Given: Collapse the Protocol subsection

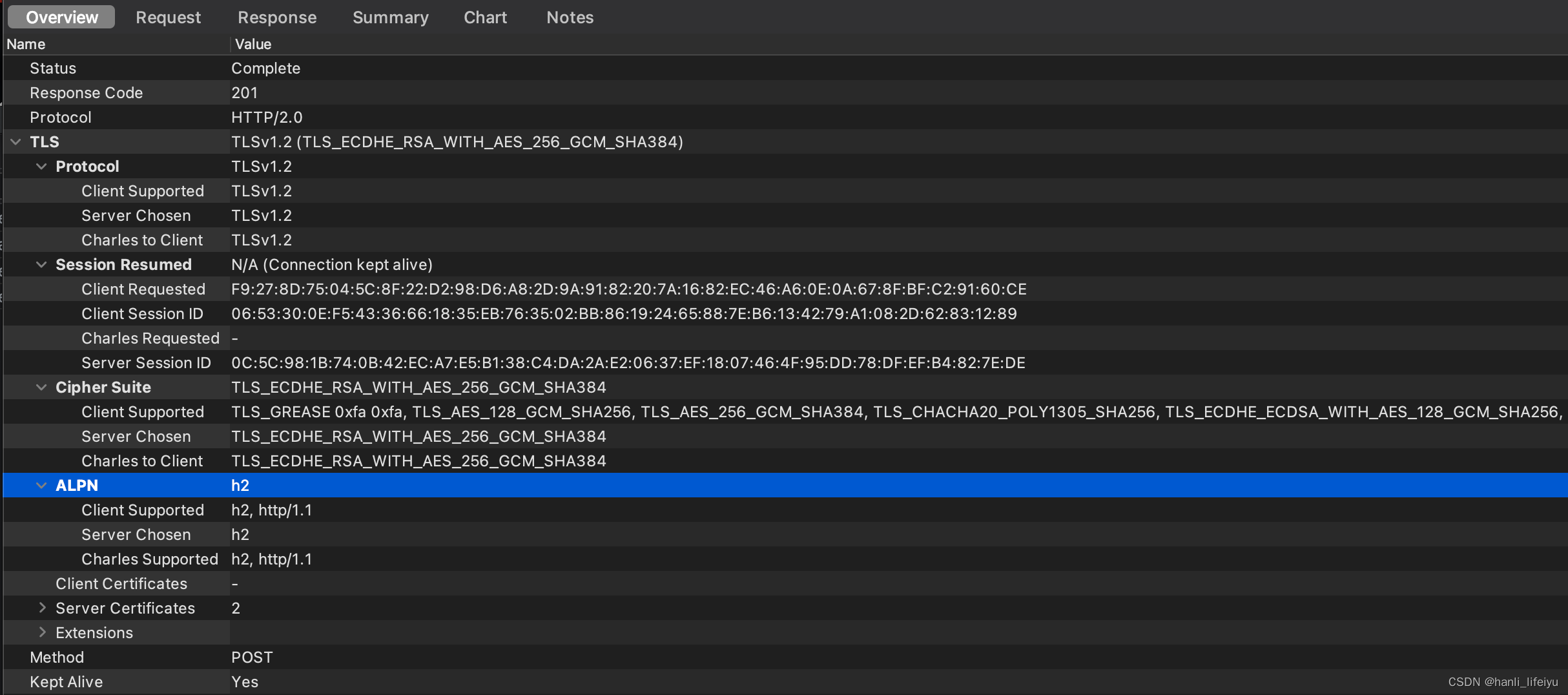Looking at the screenshot, I should (x=41, y=166).
